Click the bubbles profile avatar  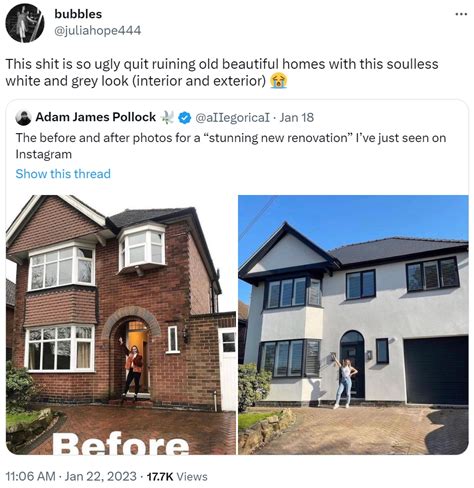coord(25,23)
